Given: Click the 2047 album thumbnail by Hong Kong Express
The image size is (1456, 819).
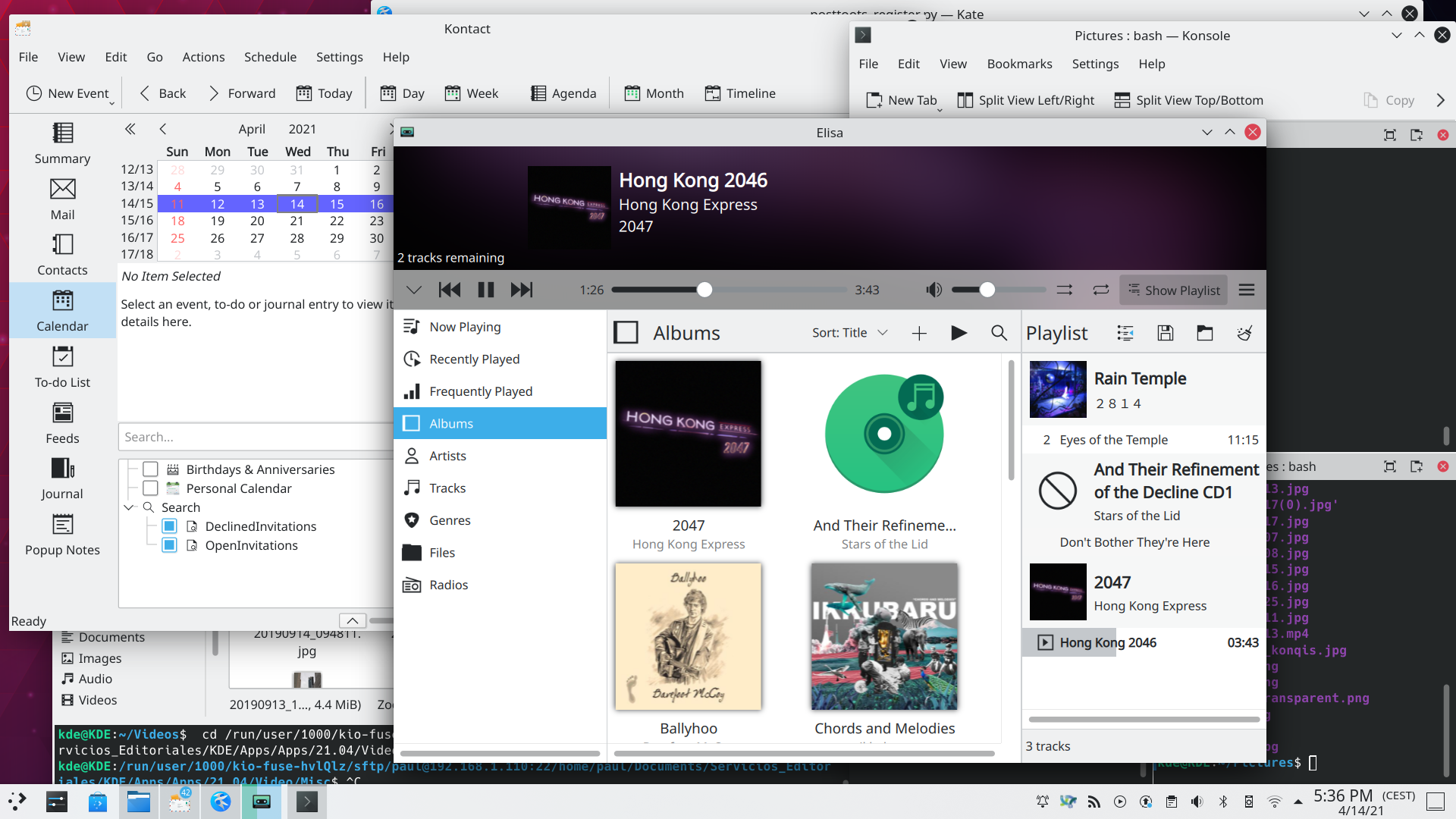Looking at the screenshot, I should tap(688, 433).
